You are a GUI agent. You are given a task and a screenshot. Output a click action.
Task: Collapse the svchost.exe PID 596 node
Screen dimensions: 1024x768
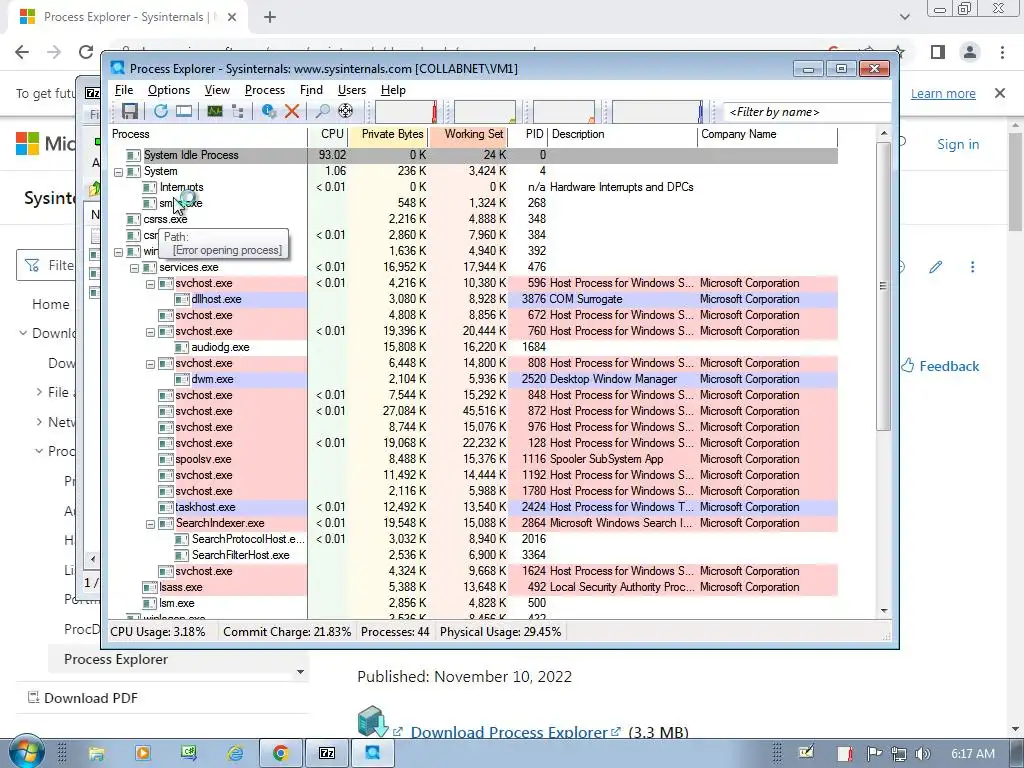click(150, 283)
